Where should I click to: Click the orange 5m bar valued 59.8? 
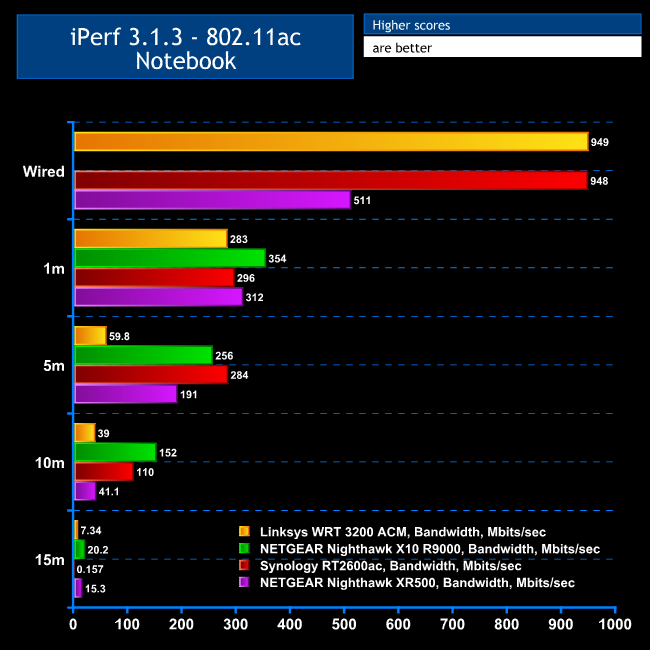pos(90,335)
